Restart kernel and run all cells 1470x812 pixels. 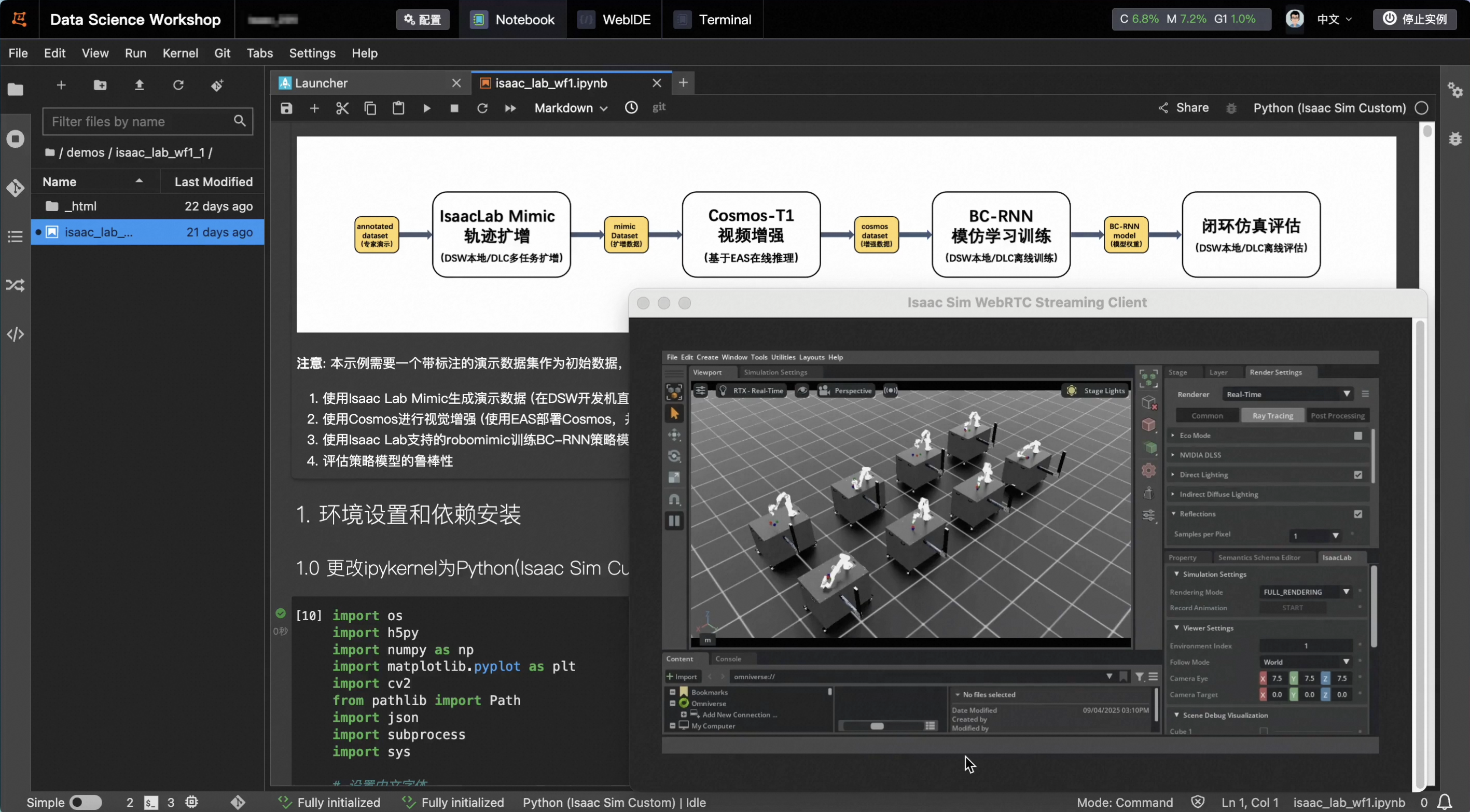click(510, 108)
